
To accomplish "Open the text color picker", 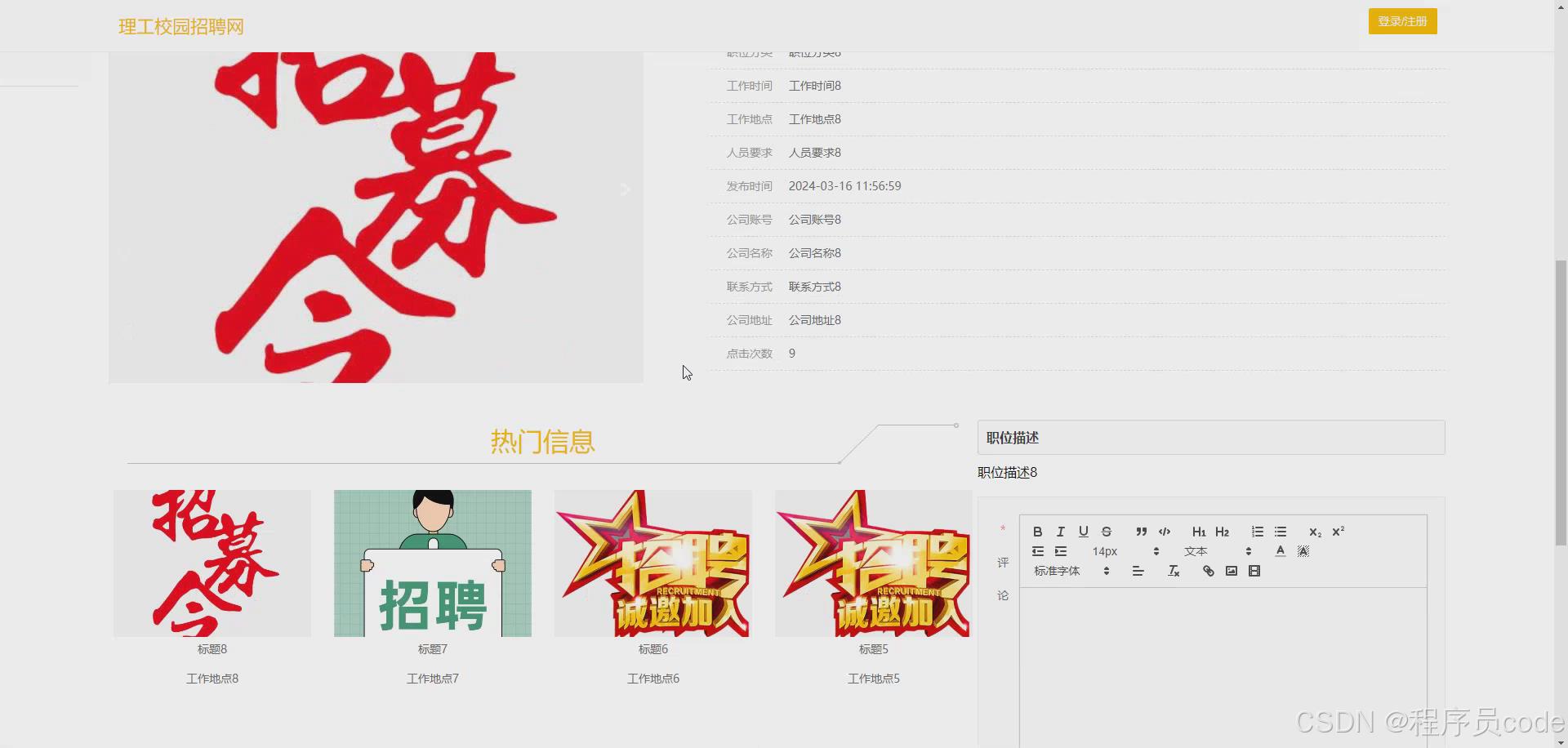I will 1281,551.
